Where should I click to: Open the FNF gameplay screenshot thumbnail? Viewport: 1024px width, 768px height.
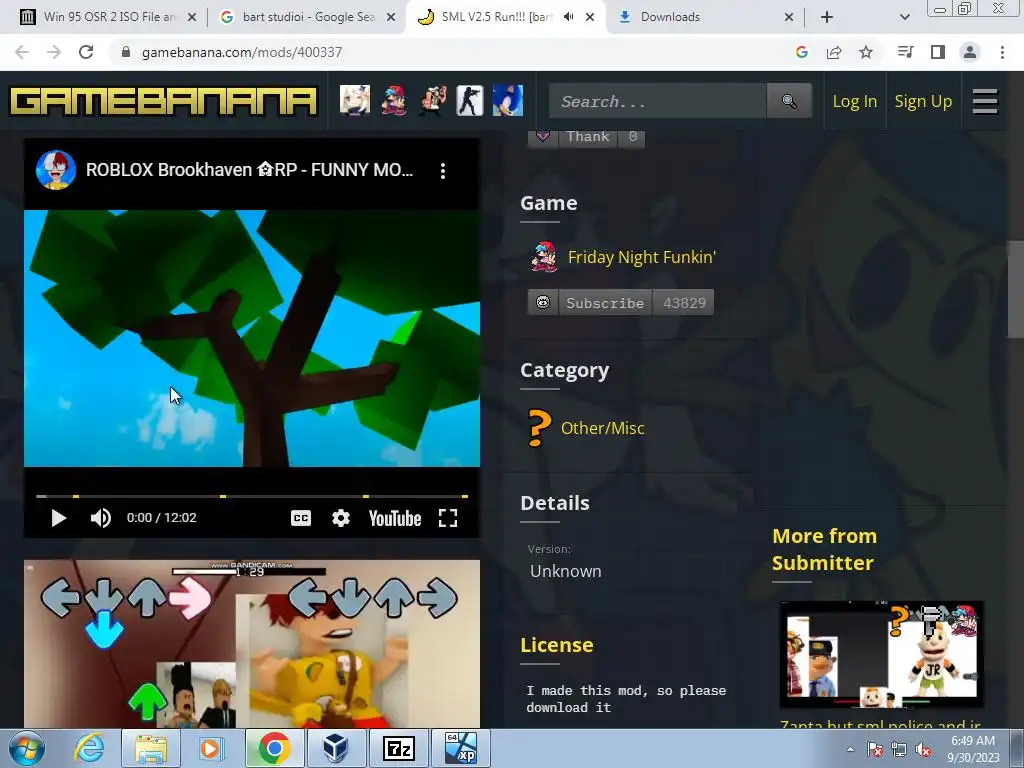point(252,644)
